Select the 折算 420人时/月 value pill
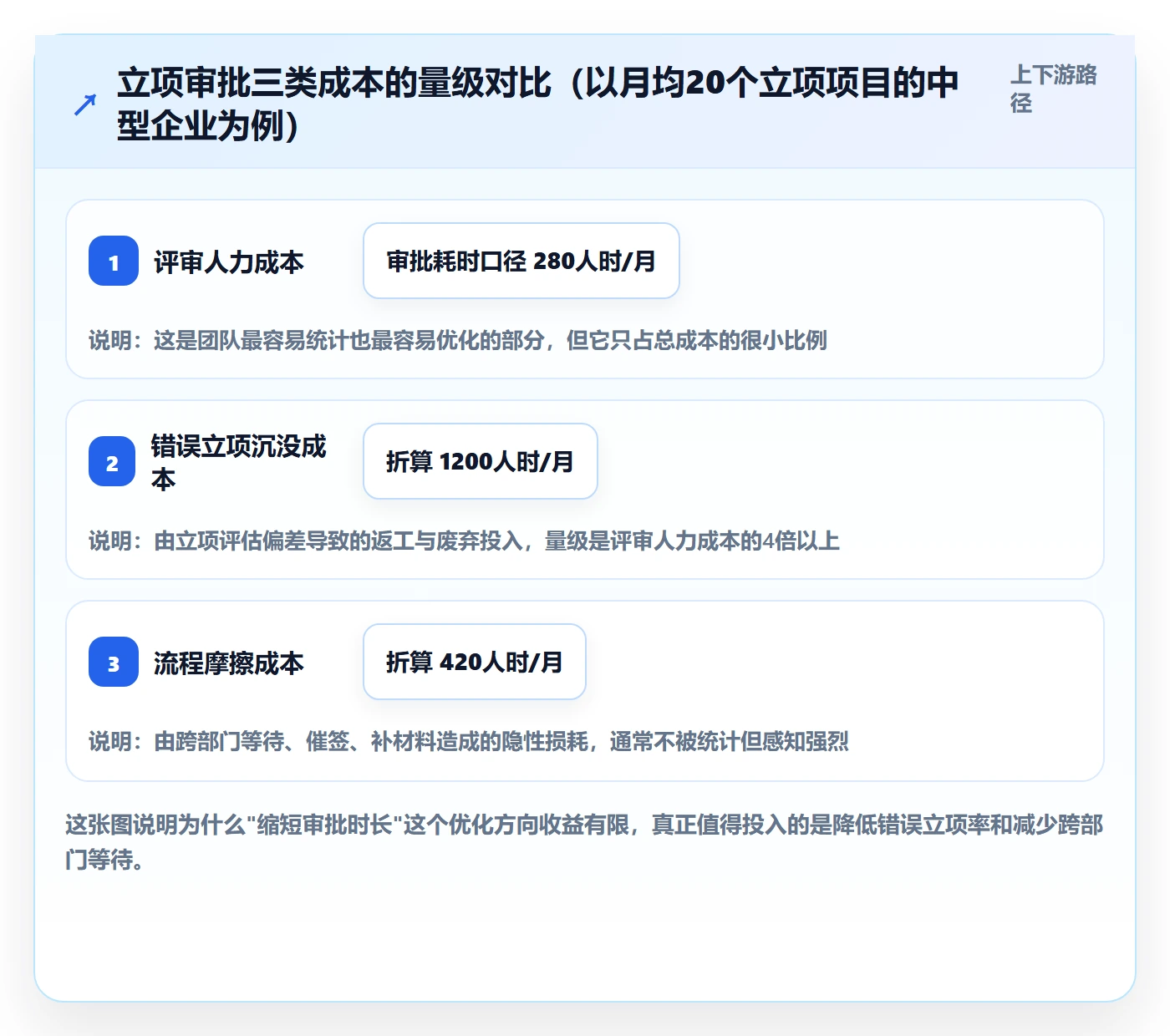The image size is (1170, 1036). coord(475,662)
